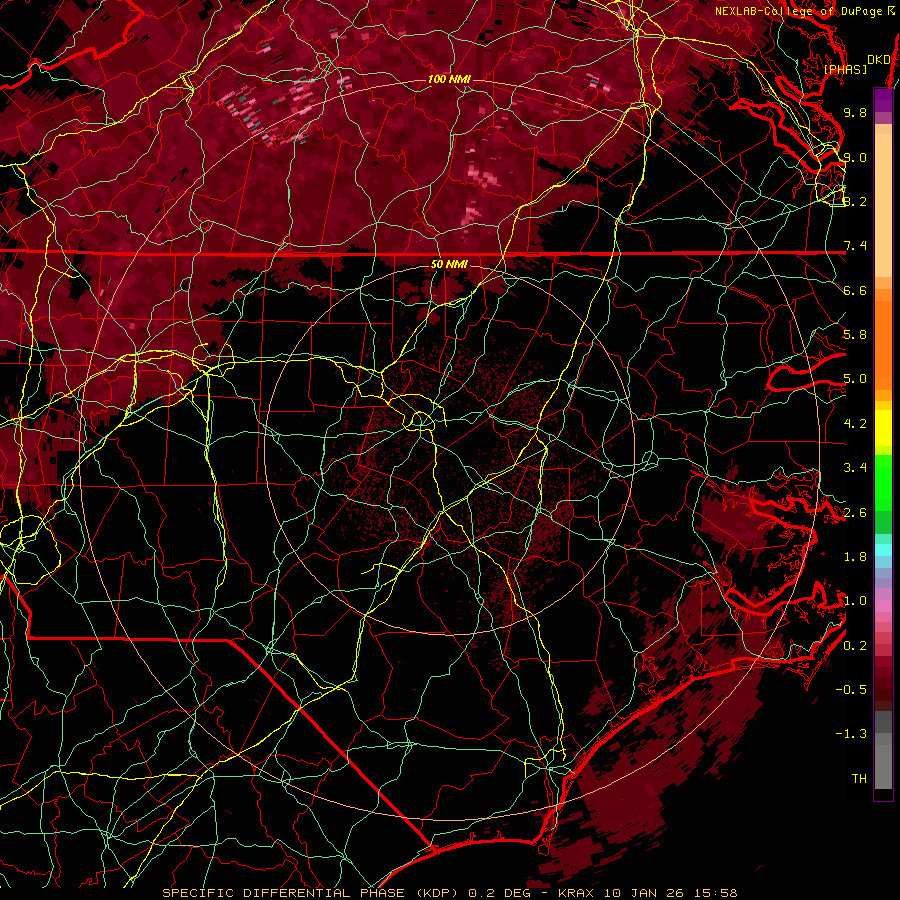Click the purple top segment of color scale

click(883, 100)
